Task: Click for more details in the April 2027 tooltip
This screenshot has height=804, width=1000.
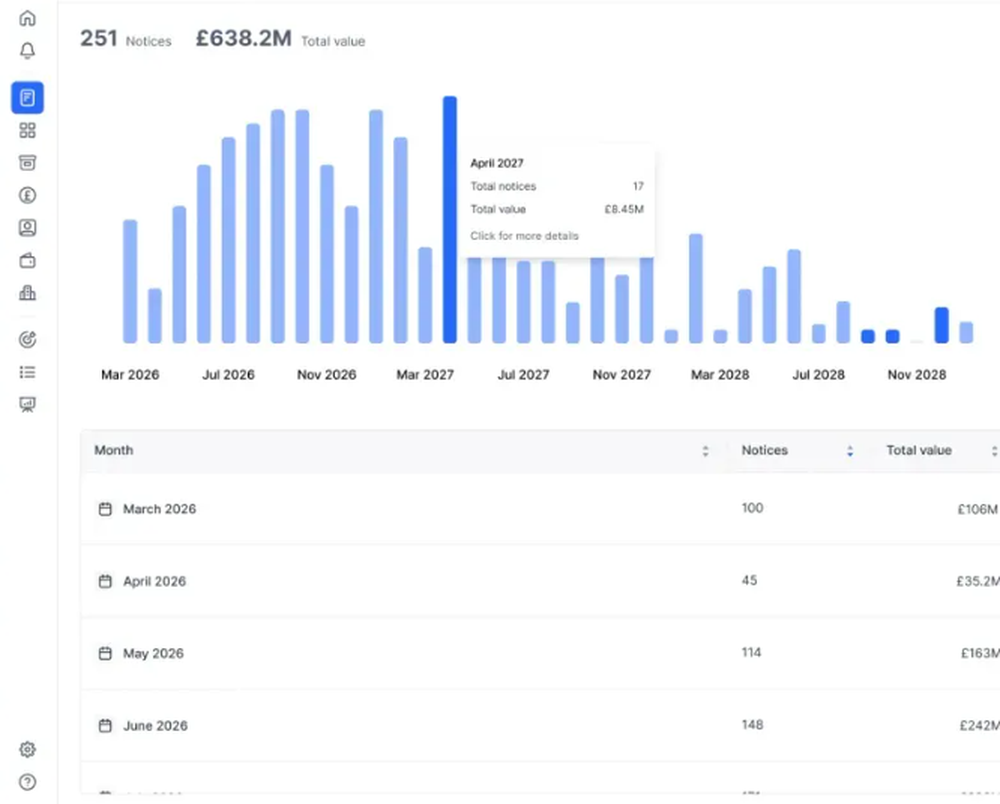Action: point(524,235)
